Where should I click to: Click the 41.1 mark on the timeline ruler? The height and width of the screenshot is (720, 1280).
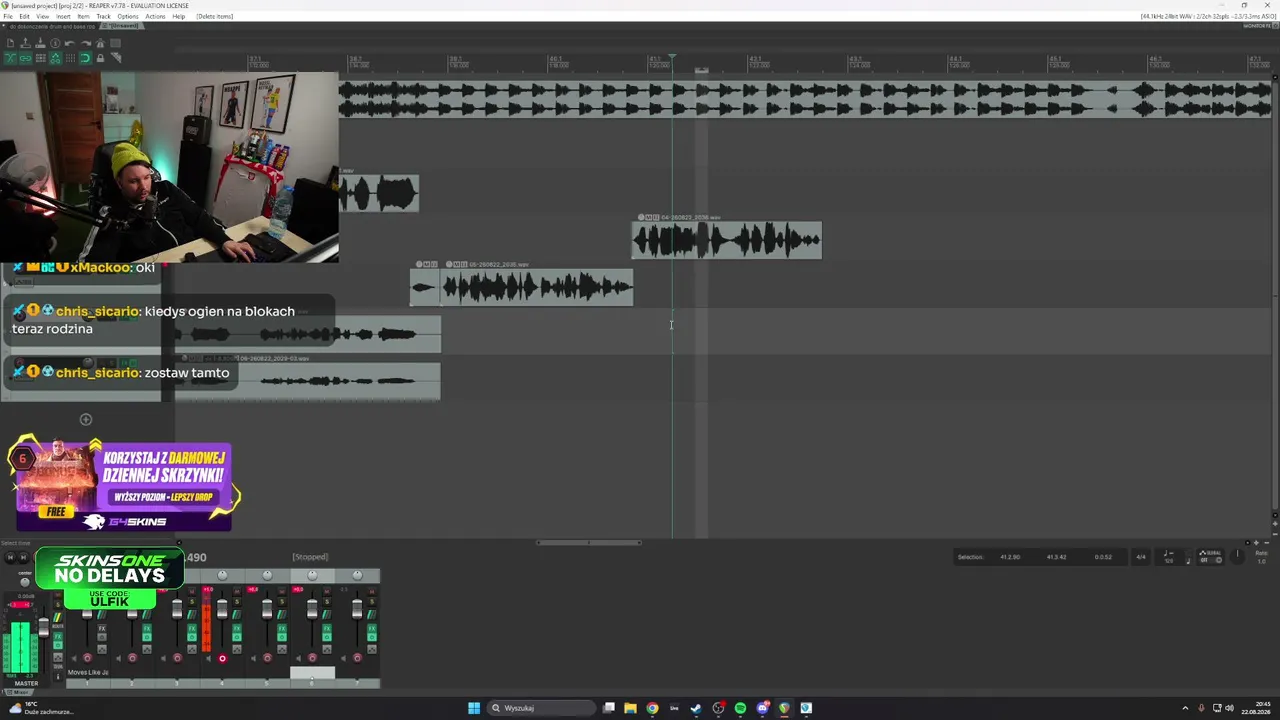point(655,61)
